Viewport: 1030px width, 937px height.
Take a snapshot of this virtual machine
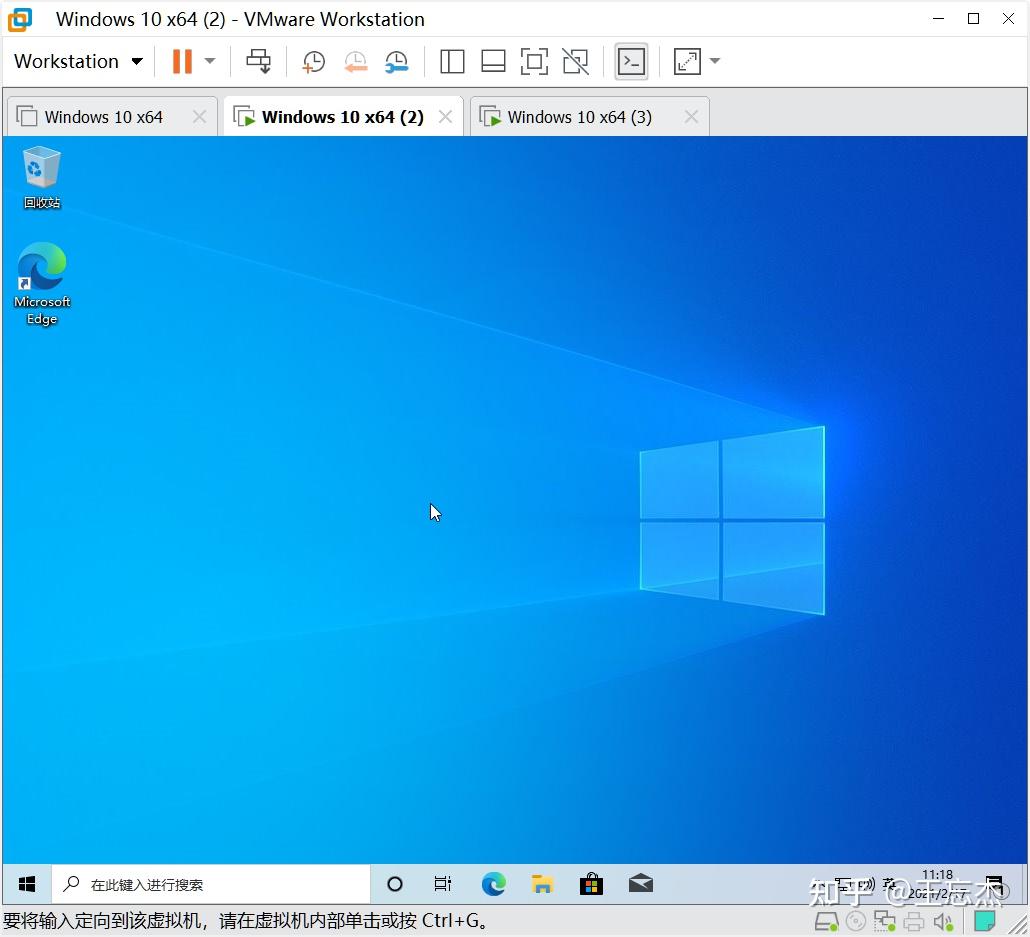click(313, 61)
